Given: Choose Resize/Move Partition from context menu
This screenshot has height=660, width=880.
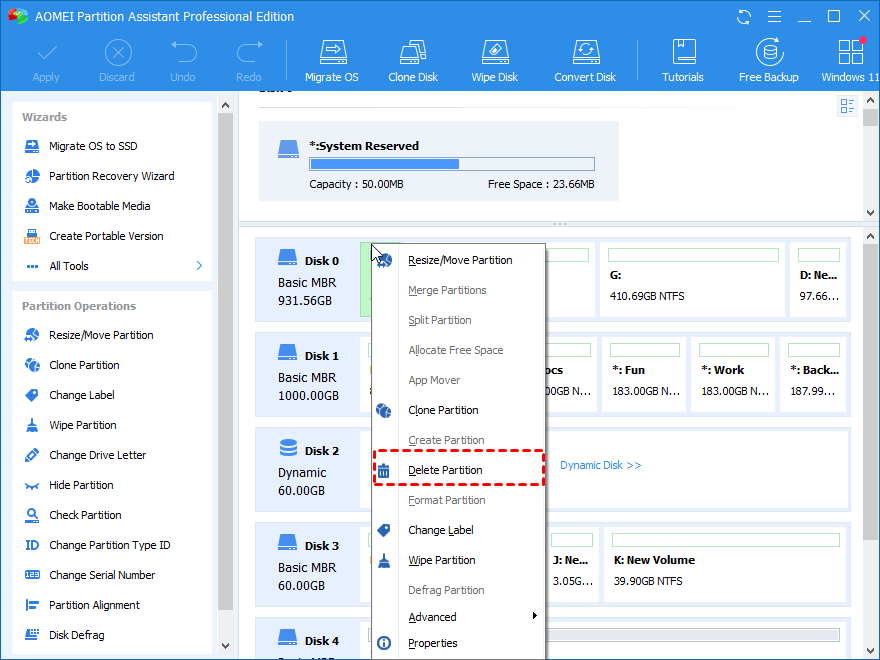Looking at the screenshot, I should pos(459,260).
